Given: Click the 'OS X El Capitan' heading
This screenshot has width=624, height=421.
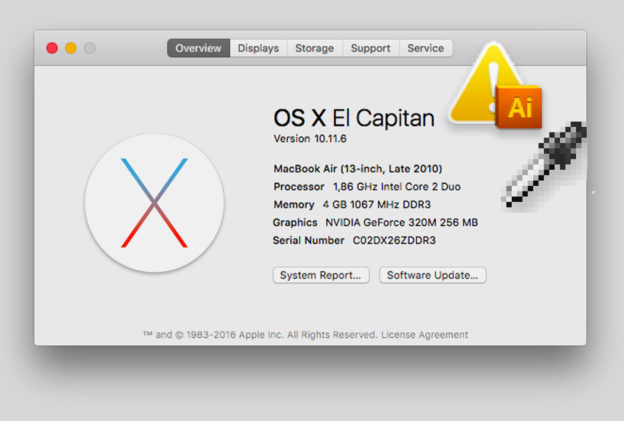Looking at the screenshot, I should click(354, 118).
